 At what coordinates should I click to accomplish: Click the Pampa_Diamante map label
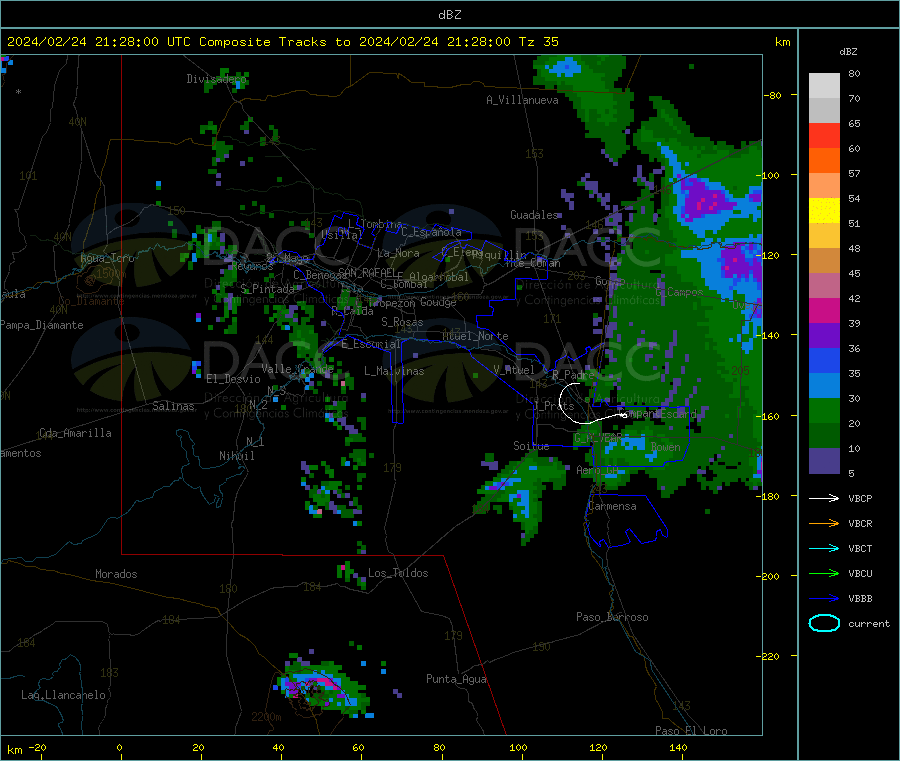(x=42, y=325)
